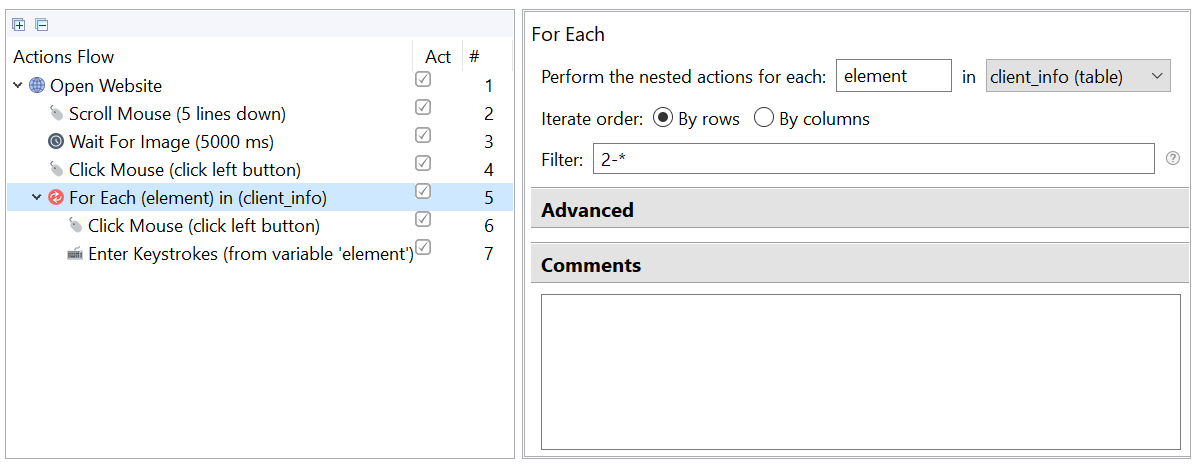Screen dimensions: 1201x466
Task: Open the Filter help question mark icon
Action: pyautogui.click(x=1173, y=158)
